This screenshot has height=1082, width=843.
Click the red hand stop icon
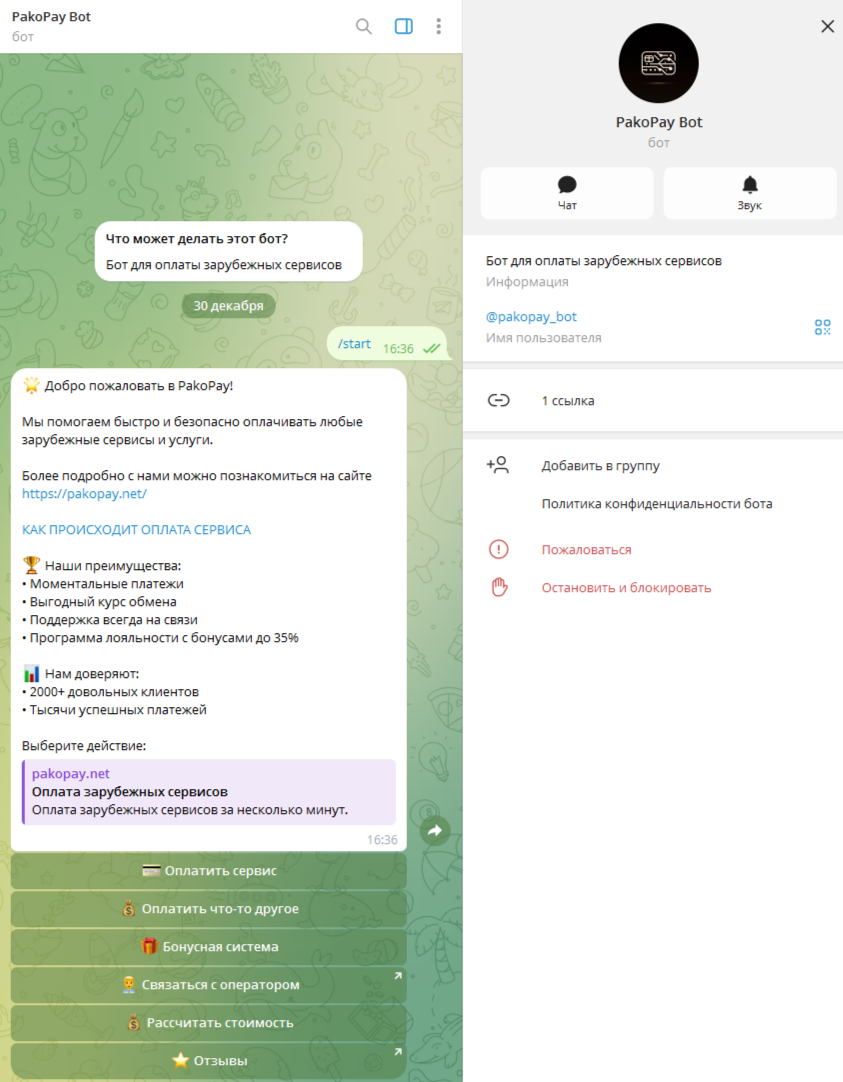click(499, 587)
